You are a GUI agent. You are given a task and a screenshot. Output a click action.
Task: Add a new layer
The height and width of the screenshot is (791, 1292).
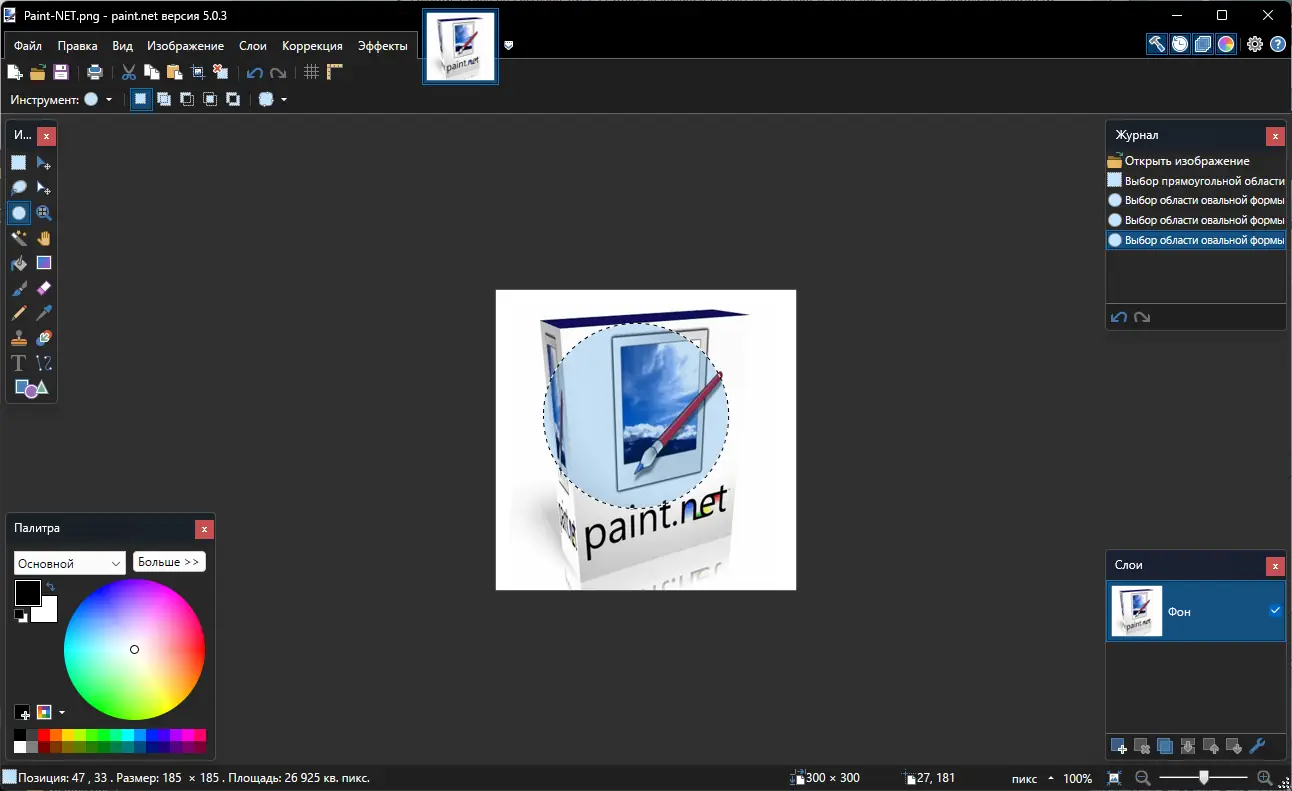click(1120, 746)
